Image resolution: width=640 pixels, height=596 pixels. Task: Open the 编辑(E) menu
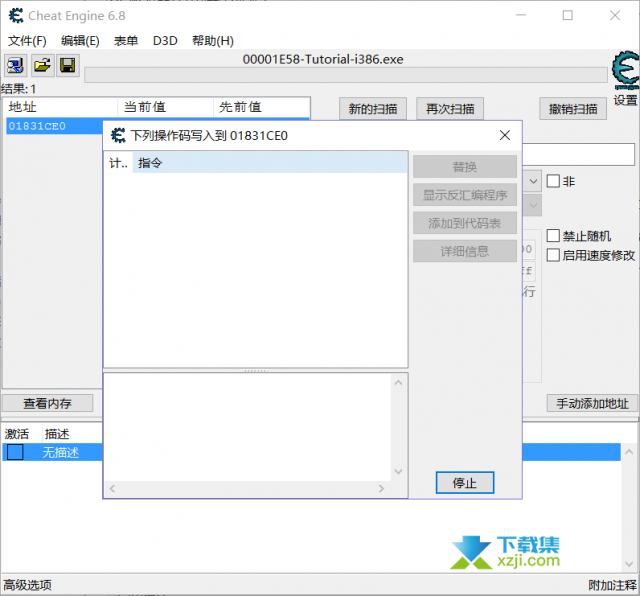coord(80,41)
